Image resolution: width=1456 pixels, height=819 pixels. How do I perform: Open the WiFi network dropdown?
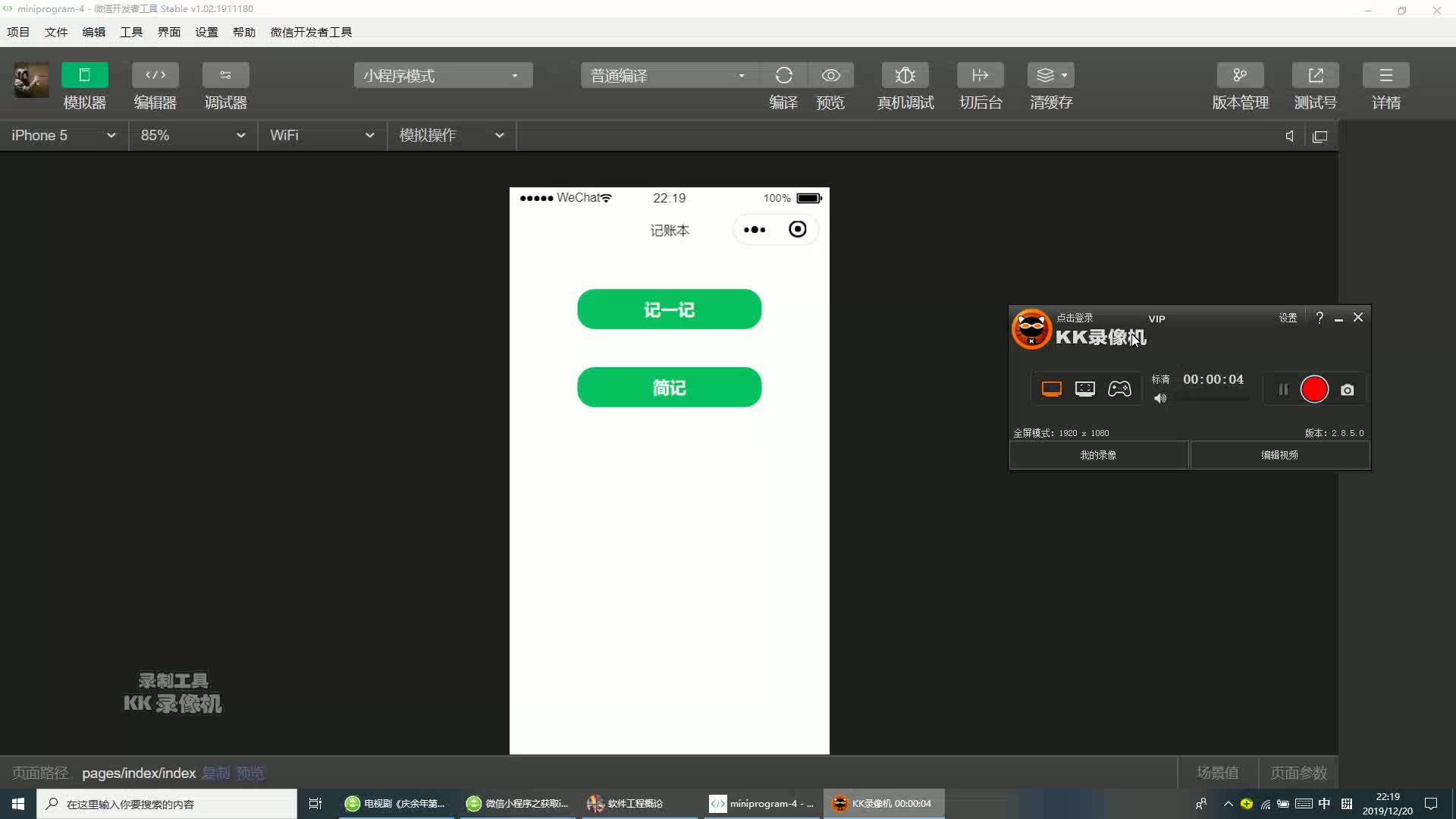click(322, 135)
